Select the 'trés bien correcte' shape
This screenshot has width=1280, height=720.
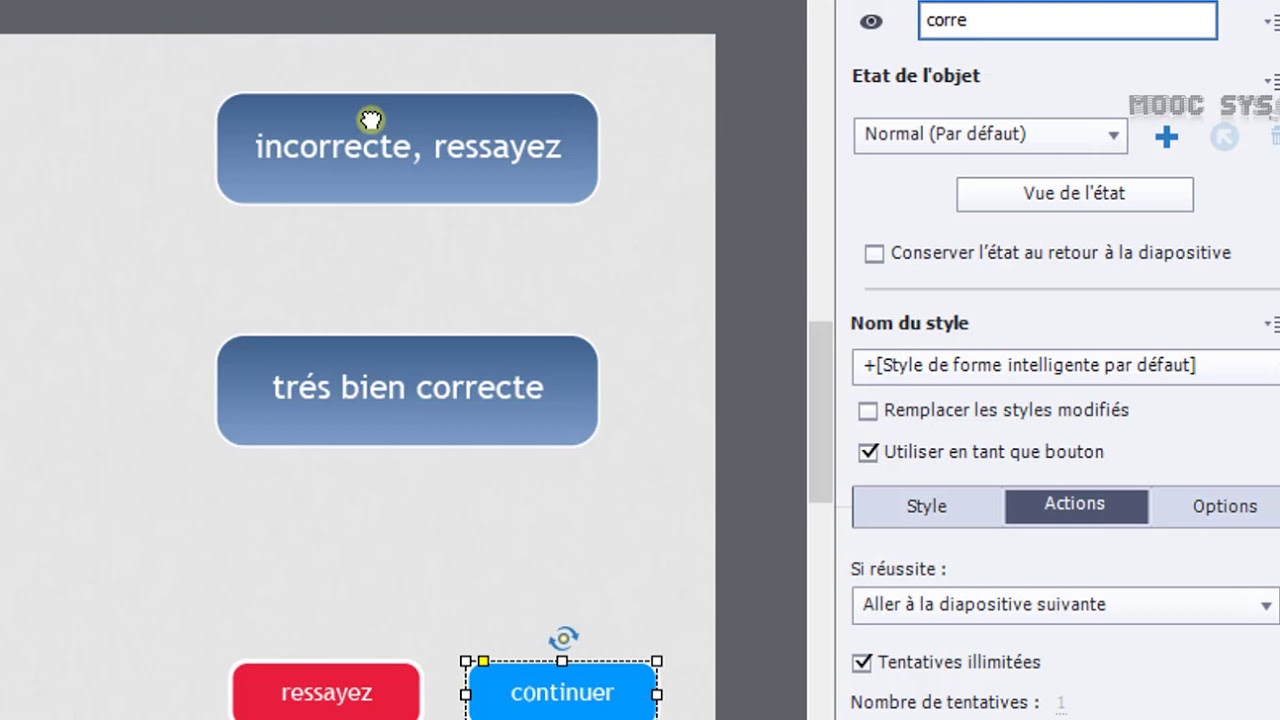[x=407, y=390]
